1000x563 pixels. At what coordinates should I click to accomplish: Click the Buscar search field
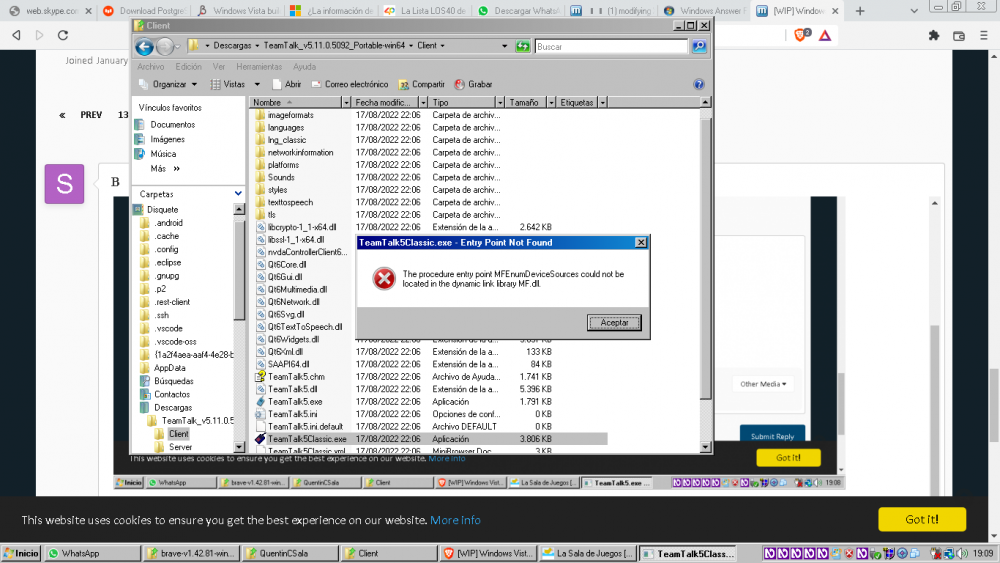tap(610, 46)
